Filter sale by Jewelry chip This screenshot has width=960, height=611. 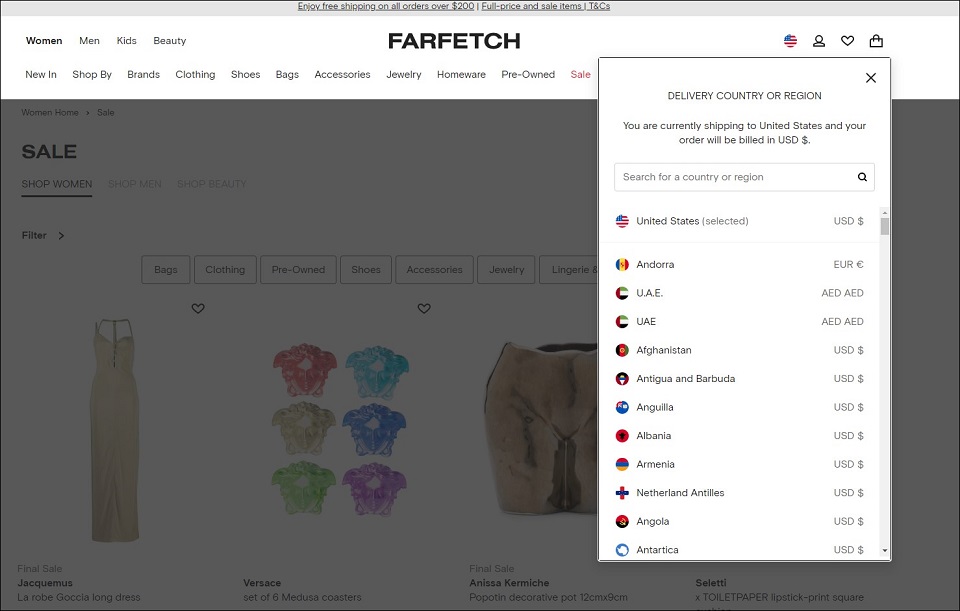coord(506,269)
